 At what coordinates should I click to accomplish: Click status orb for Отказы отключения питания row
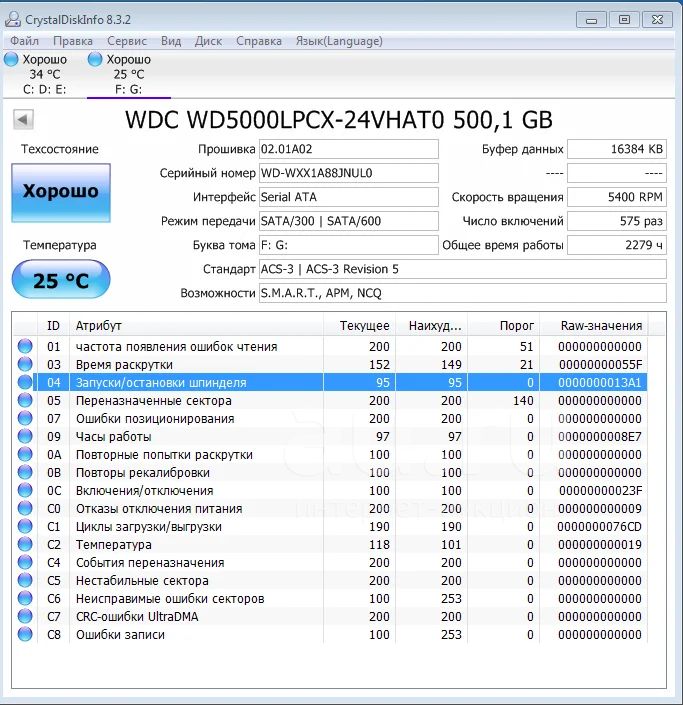coord(25,508)
